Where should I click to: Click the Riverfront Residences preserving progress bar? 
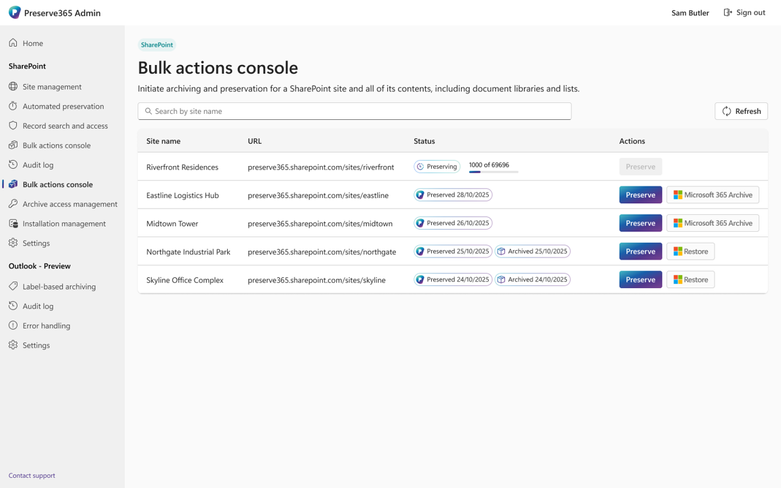493,172
